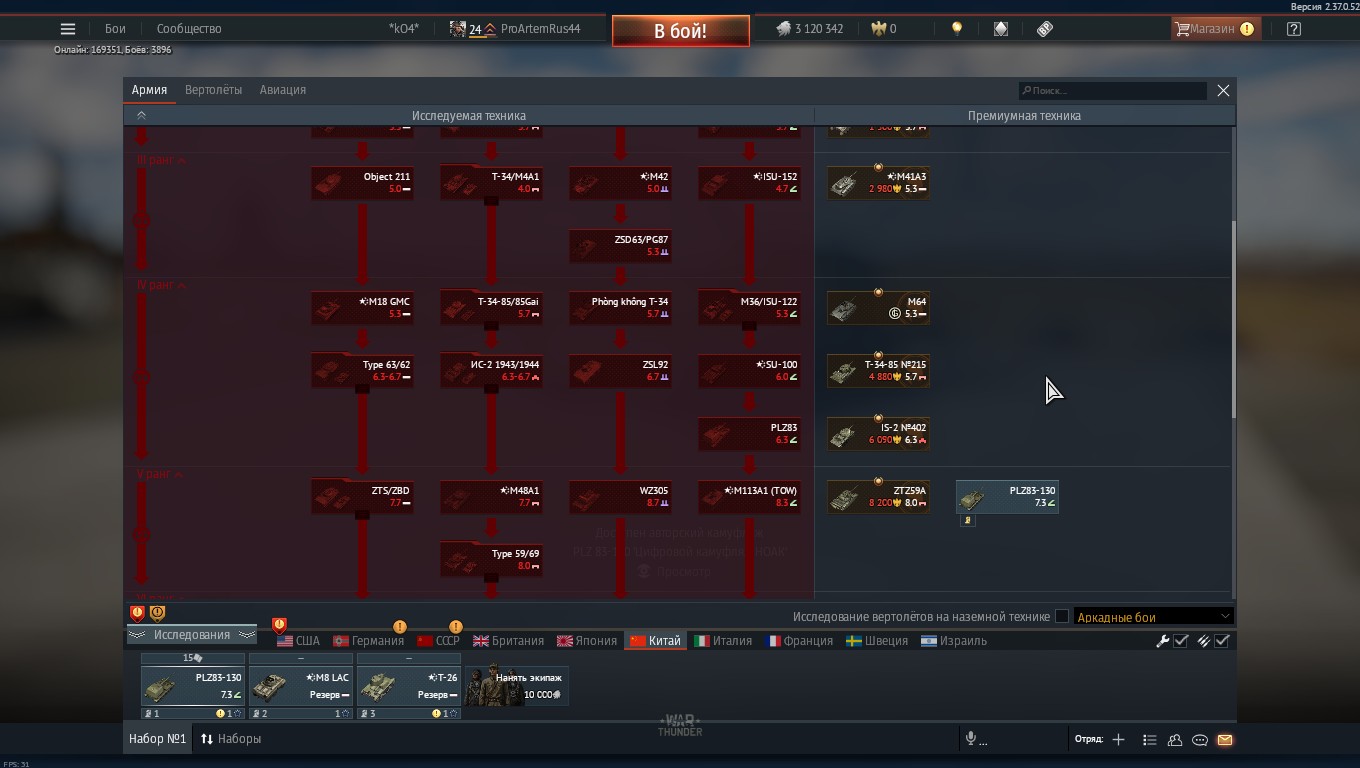Select the M8 LAC crew slot
Image resolution: width=1360 pixels, height=768 pixels.
(301, 686)
